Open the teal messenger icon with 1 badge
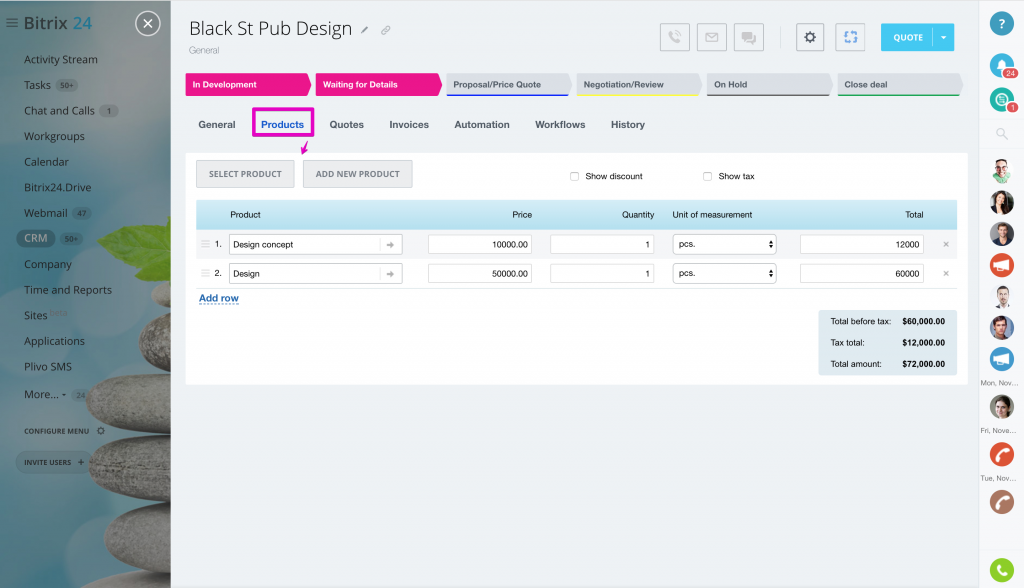 click(1002, 99)
